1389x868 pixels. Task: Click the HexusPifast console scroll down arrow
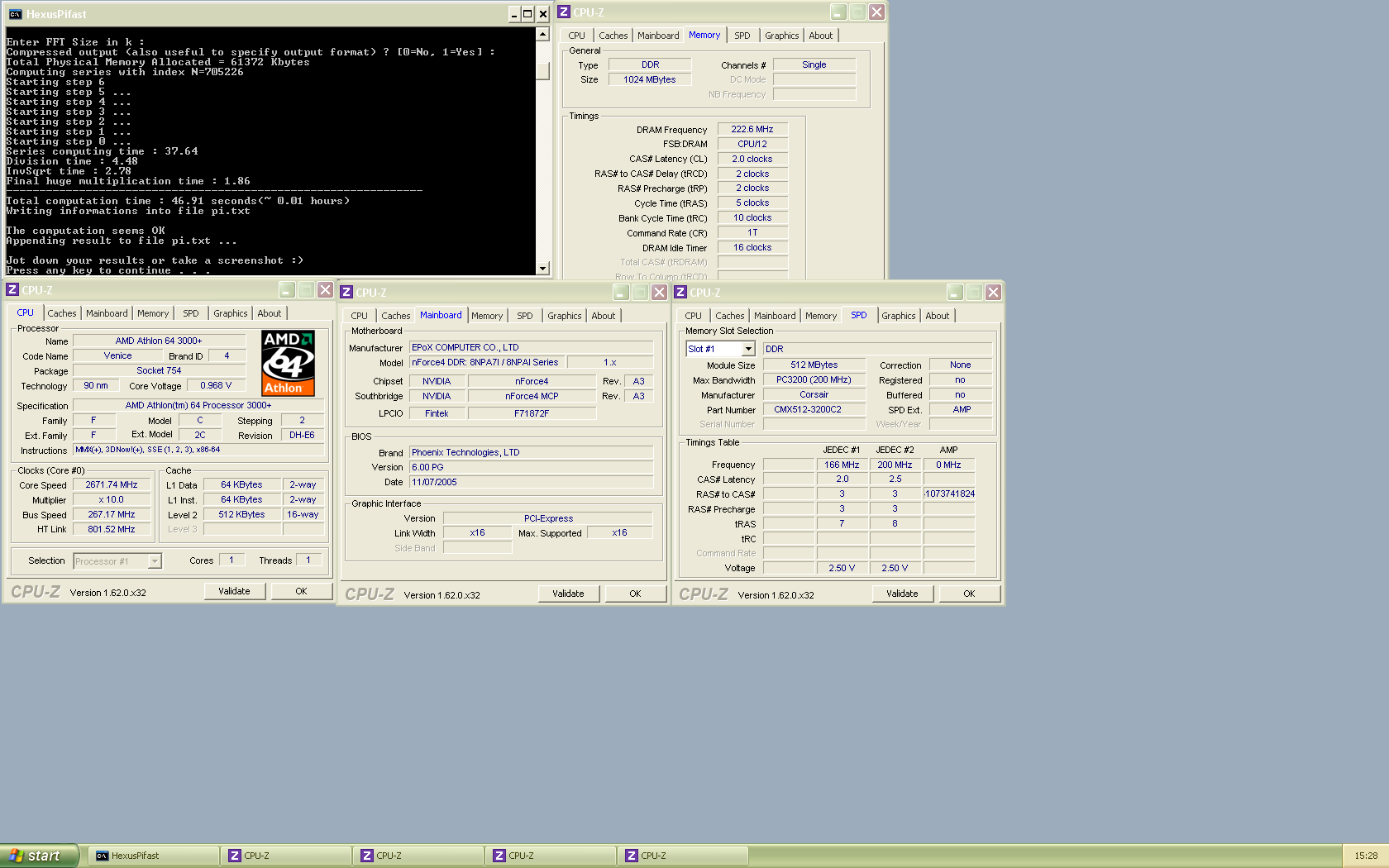click(x=543, y=268)
